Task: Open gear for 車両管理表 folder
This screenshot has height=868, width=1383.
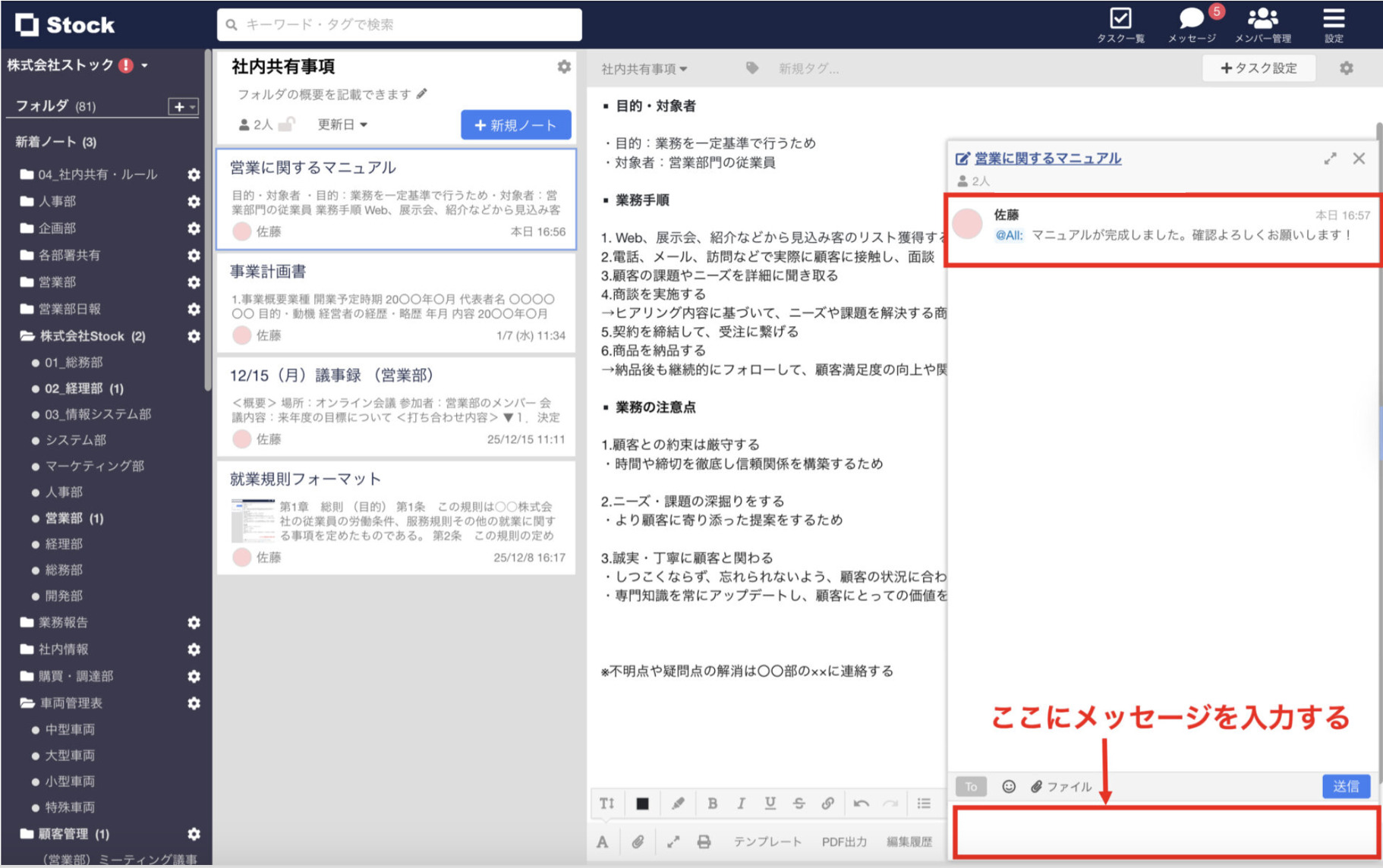Action: [x=194, y=703]
